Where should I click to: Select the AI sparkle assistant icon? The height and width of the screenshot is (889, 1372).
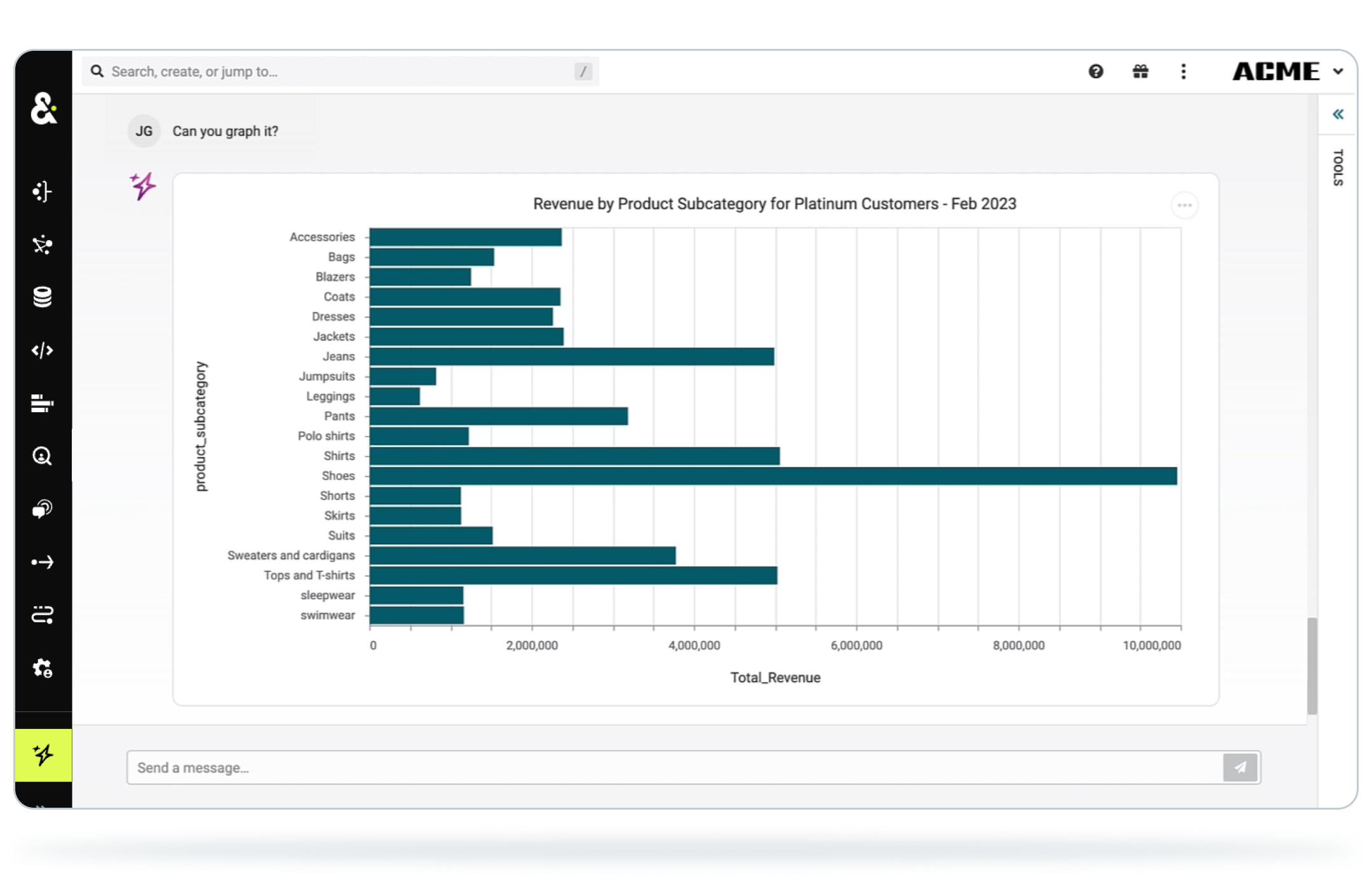[x=43, y=754]
